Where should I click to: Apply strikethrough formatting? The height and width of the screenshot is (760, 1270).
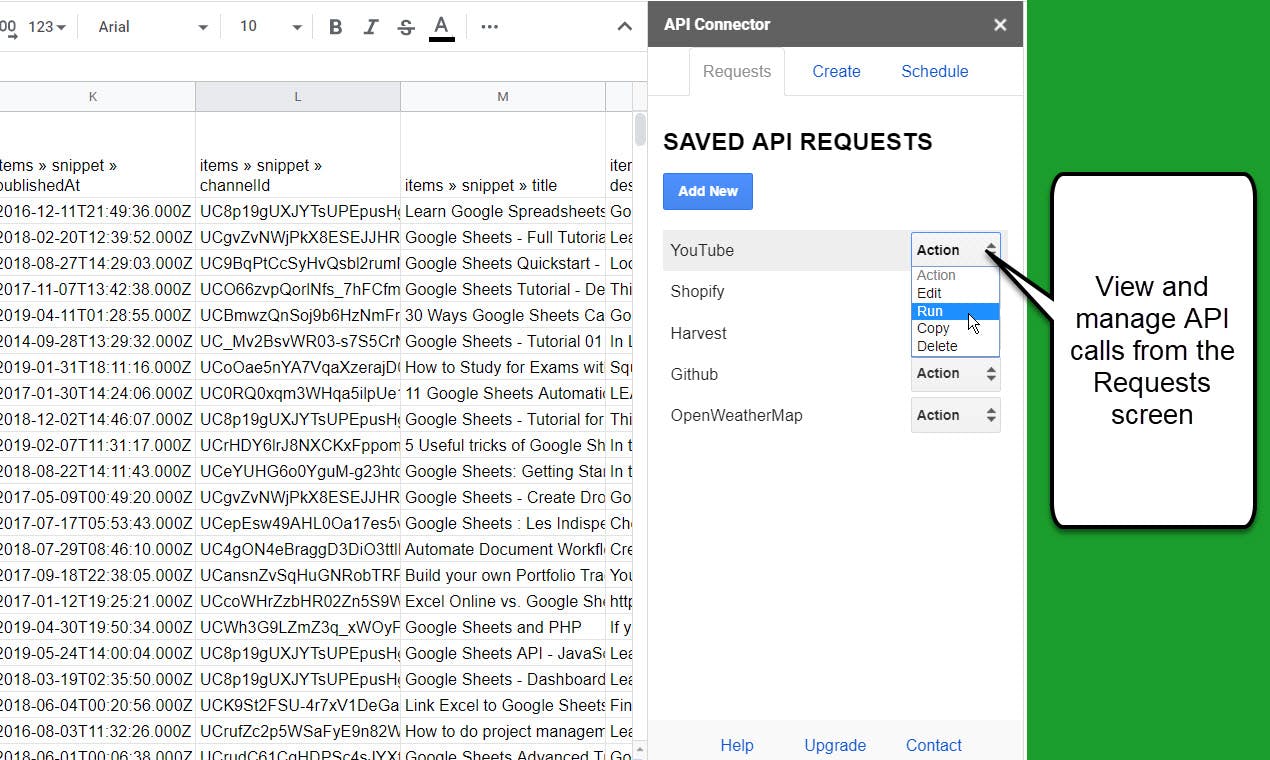coord(406,27)
